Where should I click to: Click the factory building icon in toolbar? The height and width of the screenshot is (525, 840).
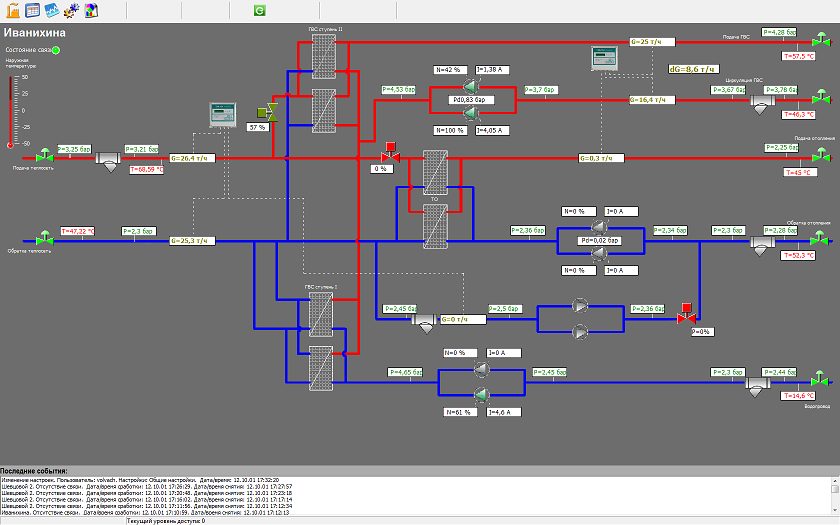pyautogui.click(x=13, y=11)
